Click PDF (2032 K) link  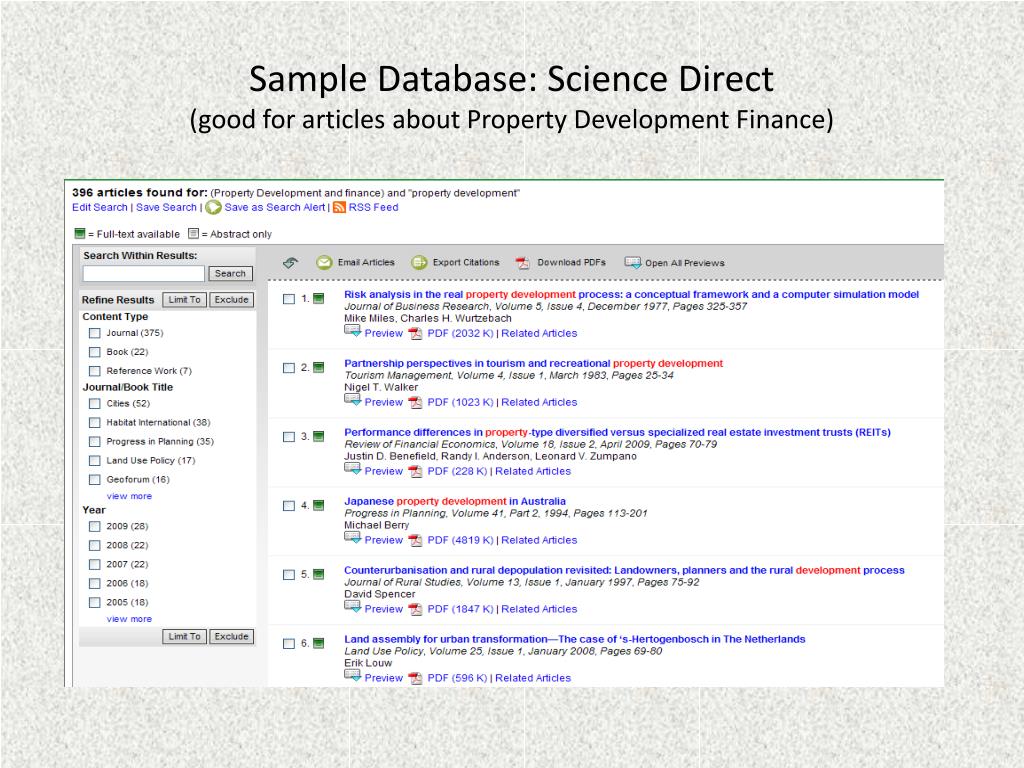click(460, 333)
